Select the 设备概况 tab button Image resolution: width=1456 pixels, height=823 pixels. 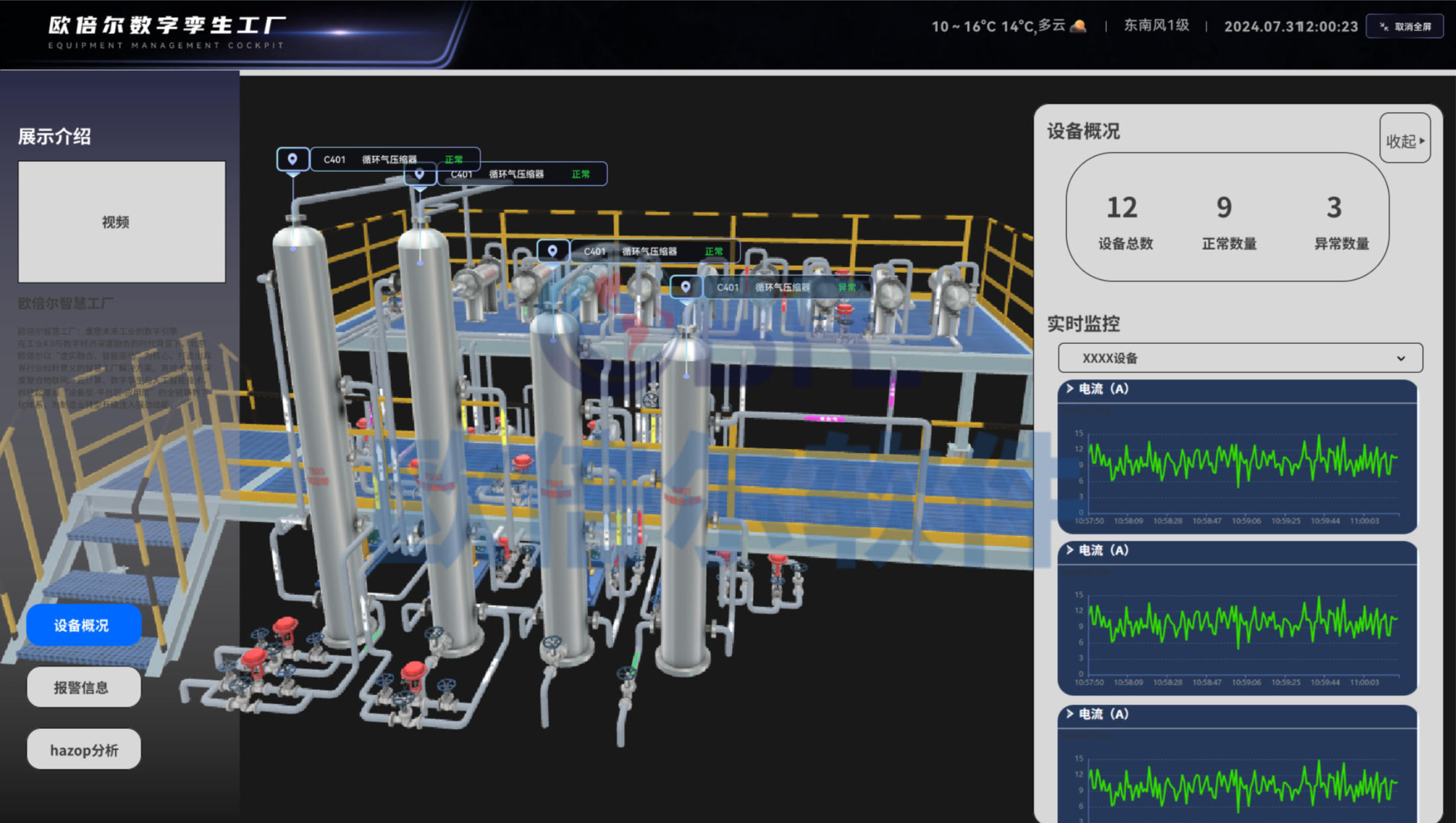(83, 625)
